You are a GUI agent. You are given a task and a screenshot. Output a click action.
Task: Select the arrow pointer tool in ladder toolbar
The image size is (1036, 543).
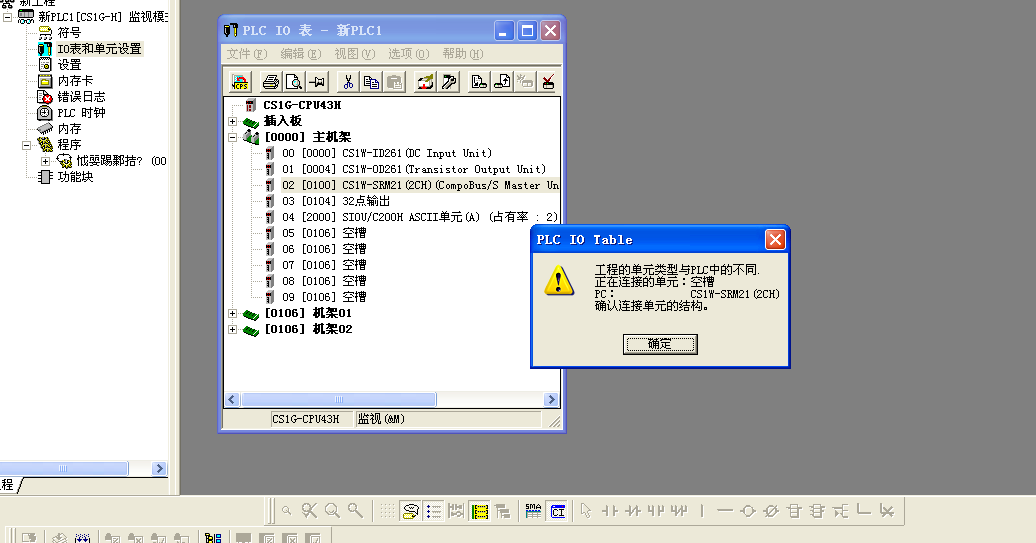click(586, 510)
